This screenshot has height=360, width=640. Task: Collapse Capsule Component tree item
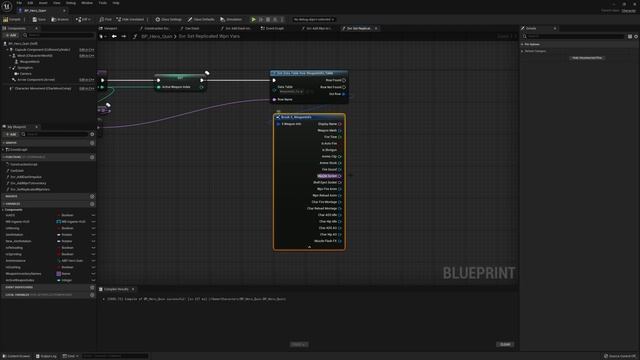(7, 49)
